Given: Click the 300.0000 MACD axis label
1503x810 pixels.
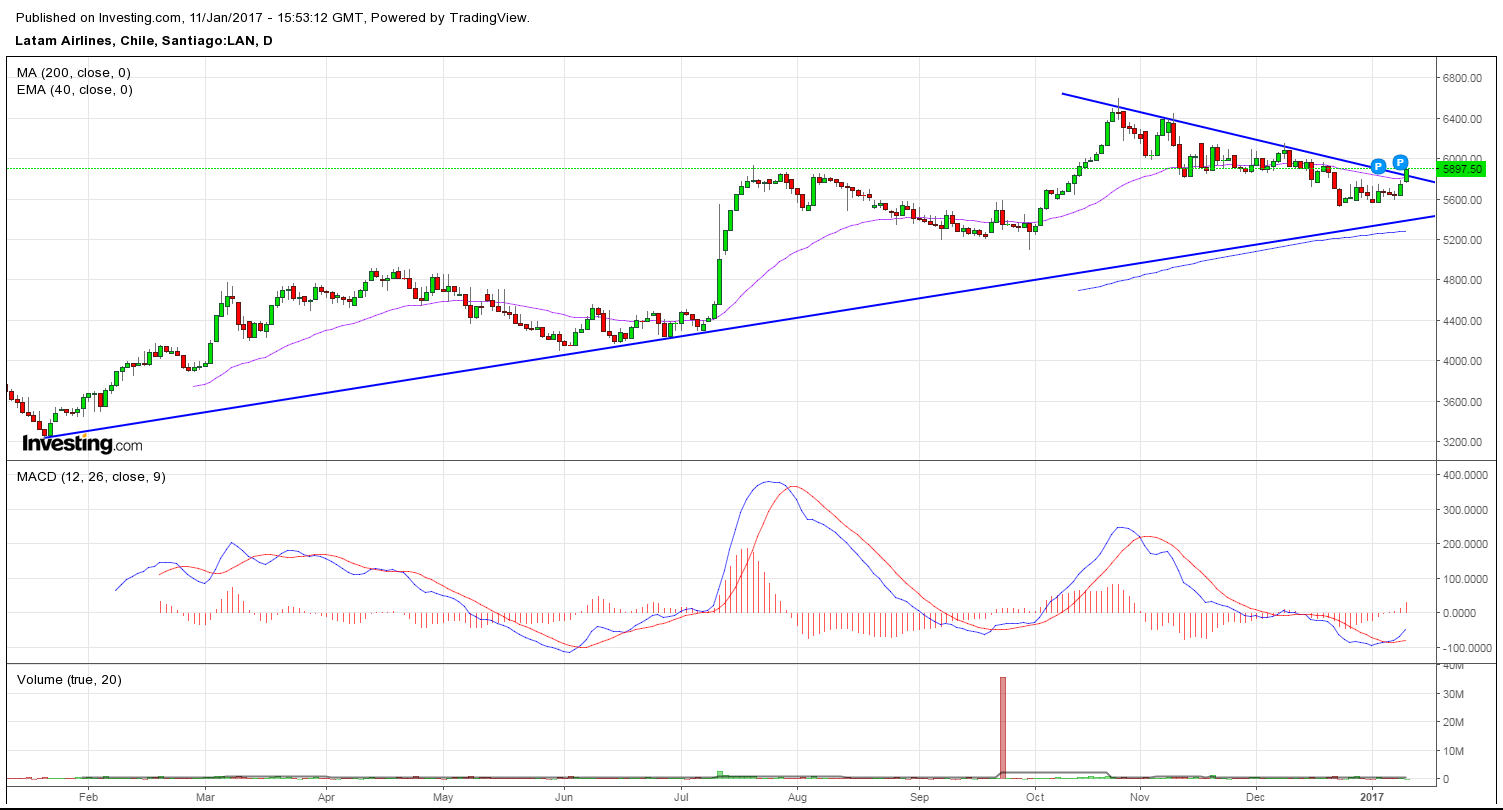Looking at the screenshot, I should [x=1464, y=510].
